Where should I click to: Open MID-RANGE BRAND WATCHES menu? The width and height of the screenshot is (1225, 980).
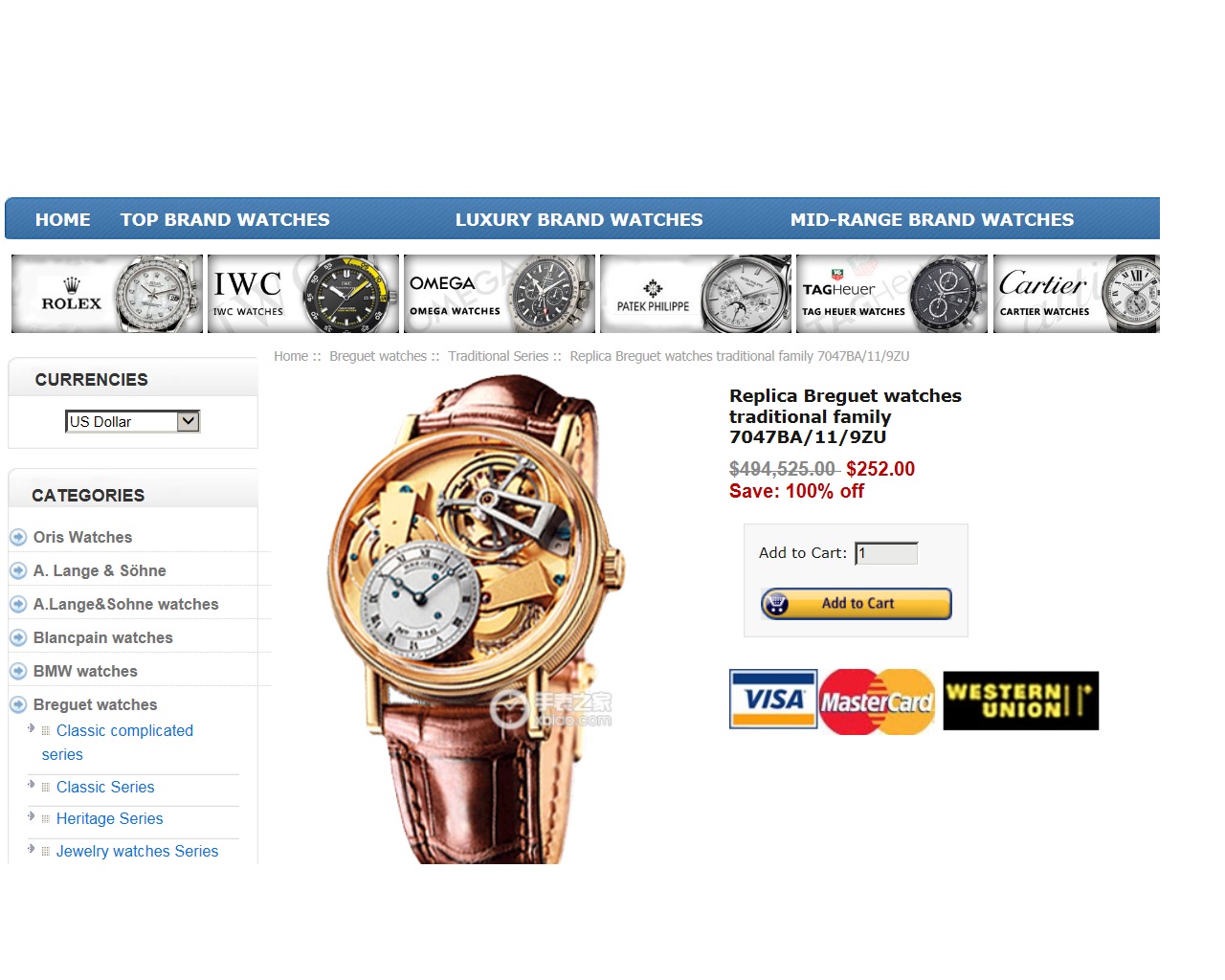tap(932, 219)
